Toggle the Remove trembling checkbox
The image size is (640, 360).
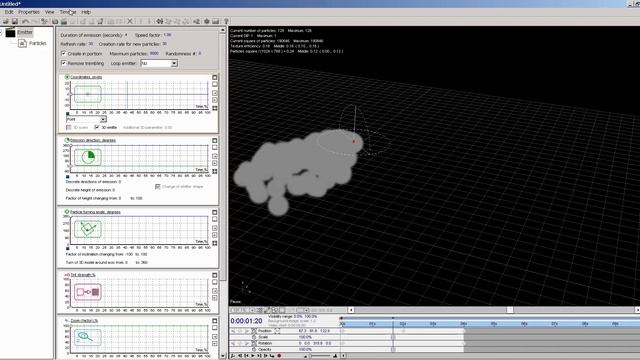[x=63, y=63]
